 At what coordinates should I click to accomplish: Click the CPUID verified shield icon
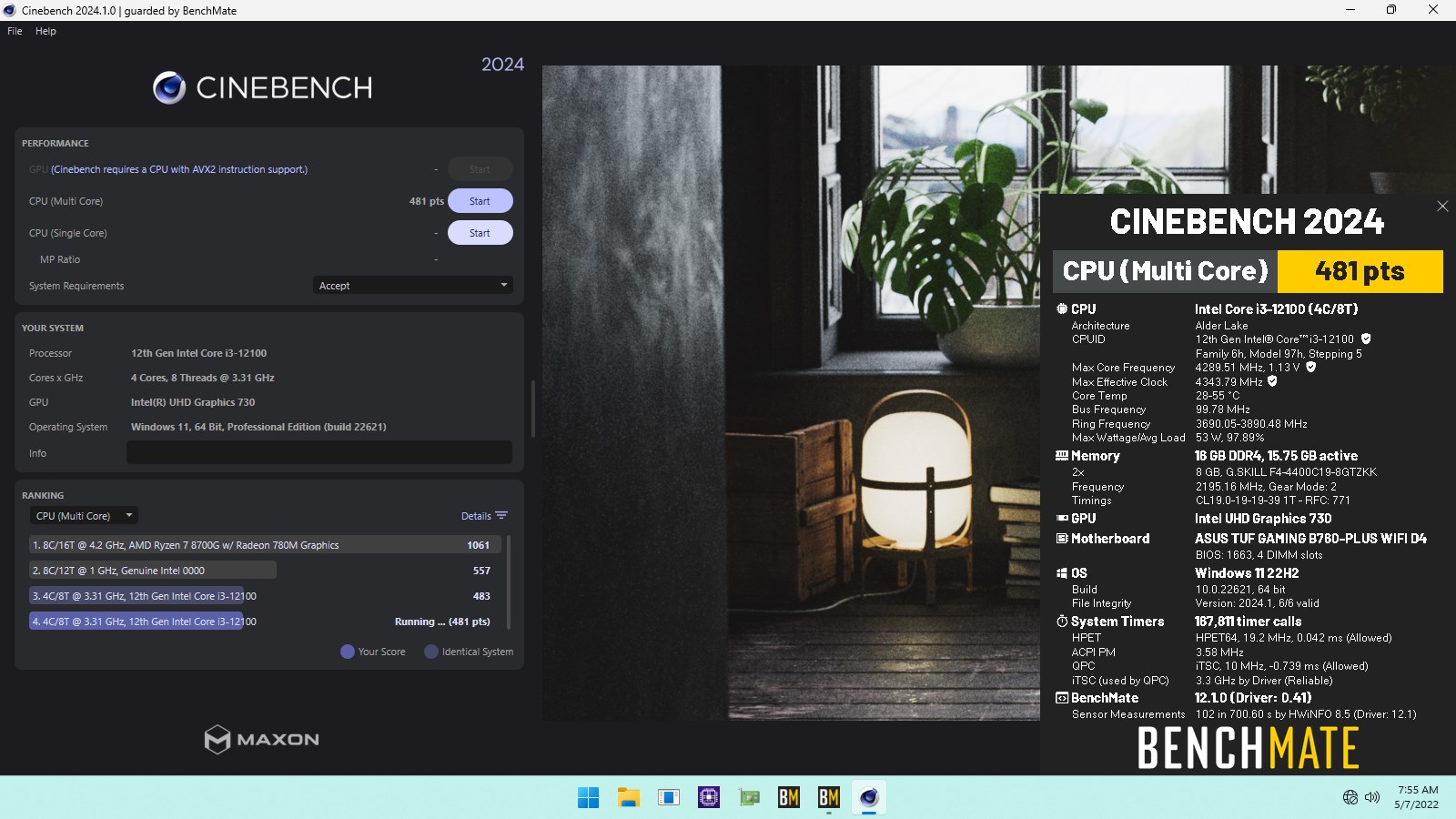click(1366, 339)
